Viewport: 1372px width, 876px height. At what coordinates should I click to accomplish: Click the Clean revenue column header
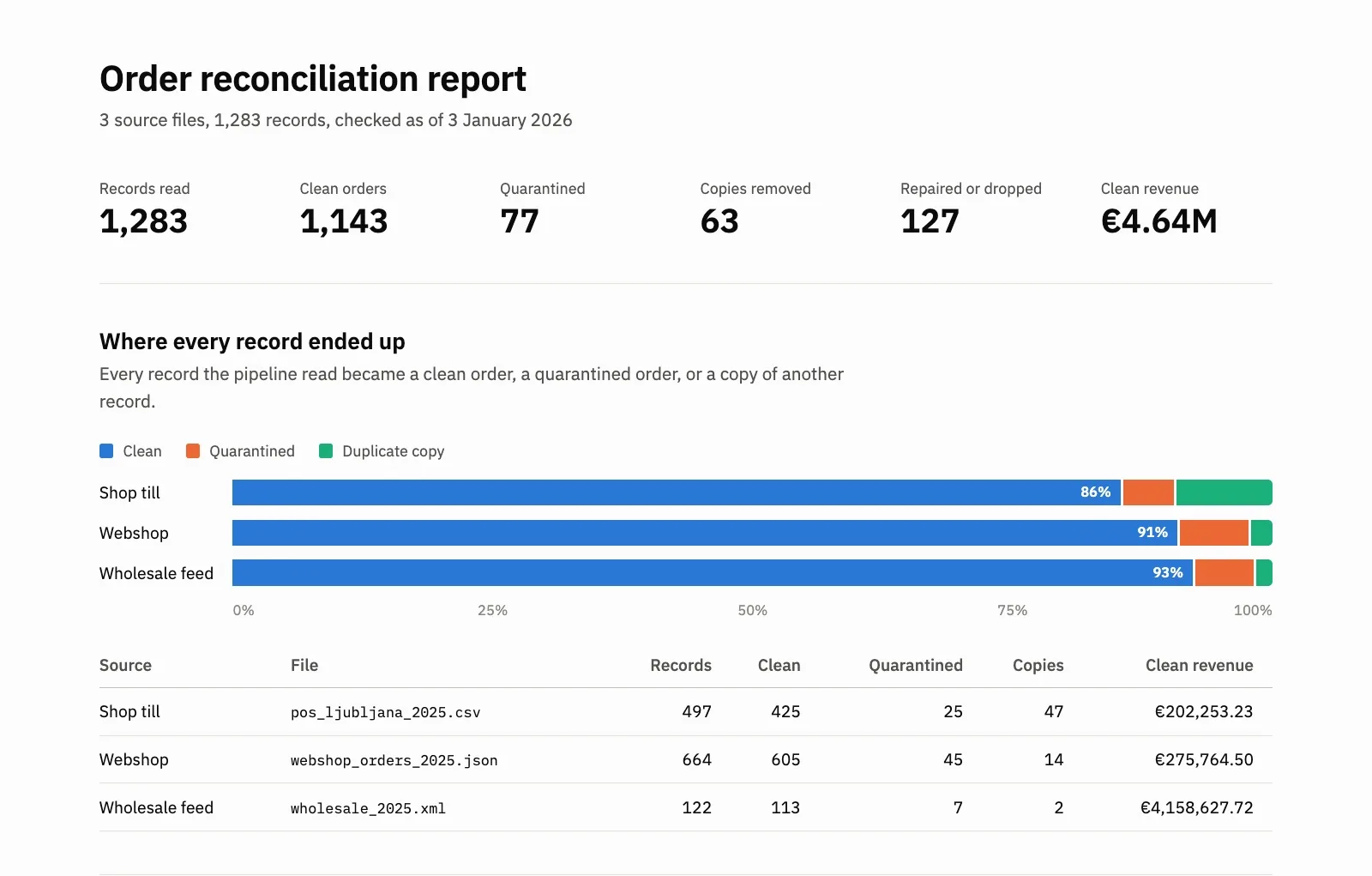pyautogui.click(x=1200, y=665)
